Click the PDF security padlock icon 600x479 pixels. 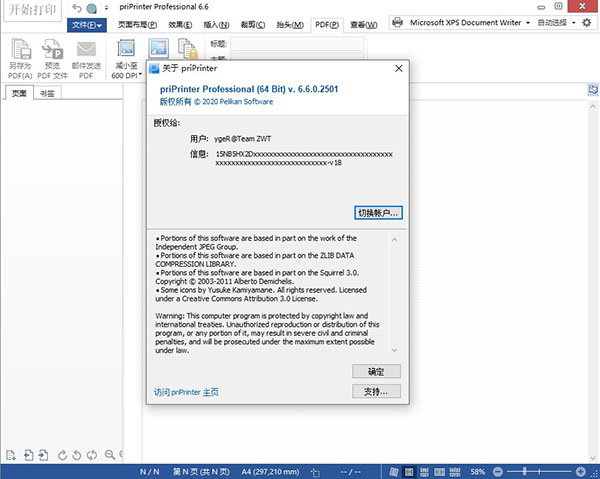click(x=188, y=49)
